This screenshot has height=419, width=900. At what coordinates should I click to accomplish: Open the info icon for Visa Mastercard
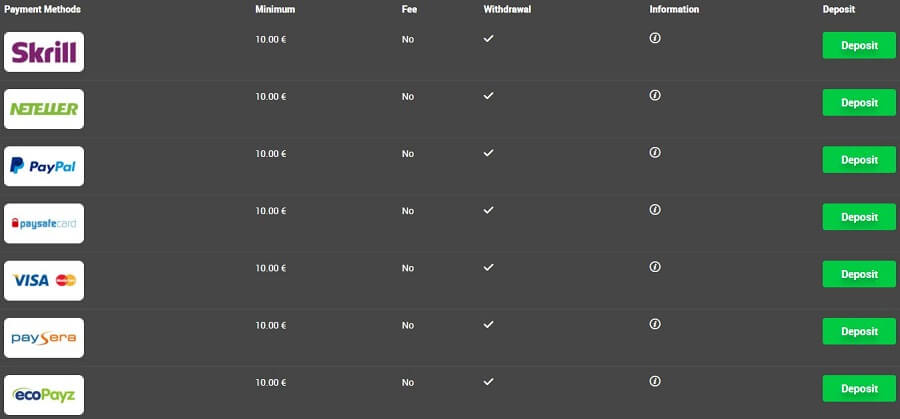click(655, 267)
